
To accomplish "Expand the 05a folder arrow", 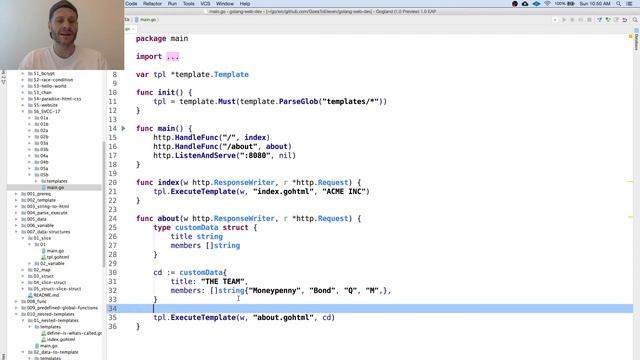I will click(30, 168).
